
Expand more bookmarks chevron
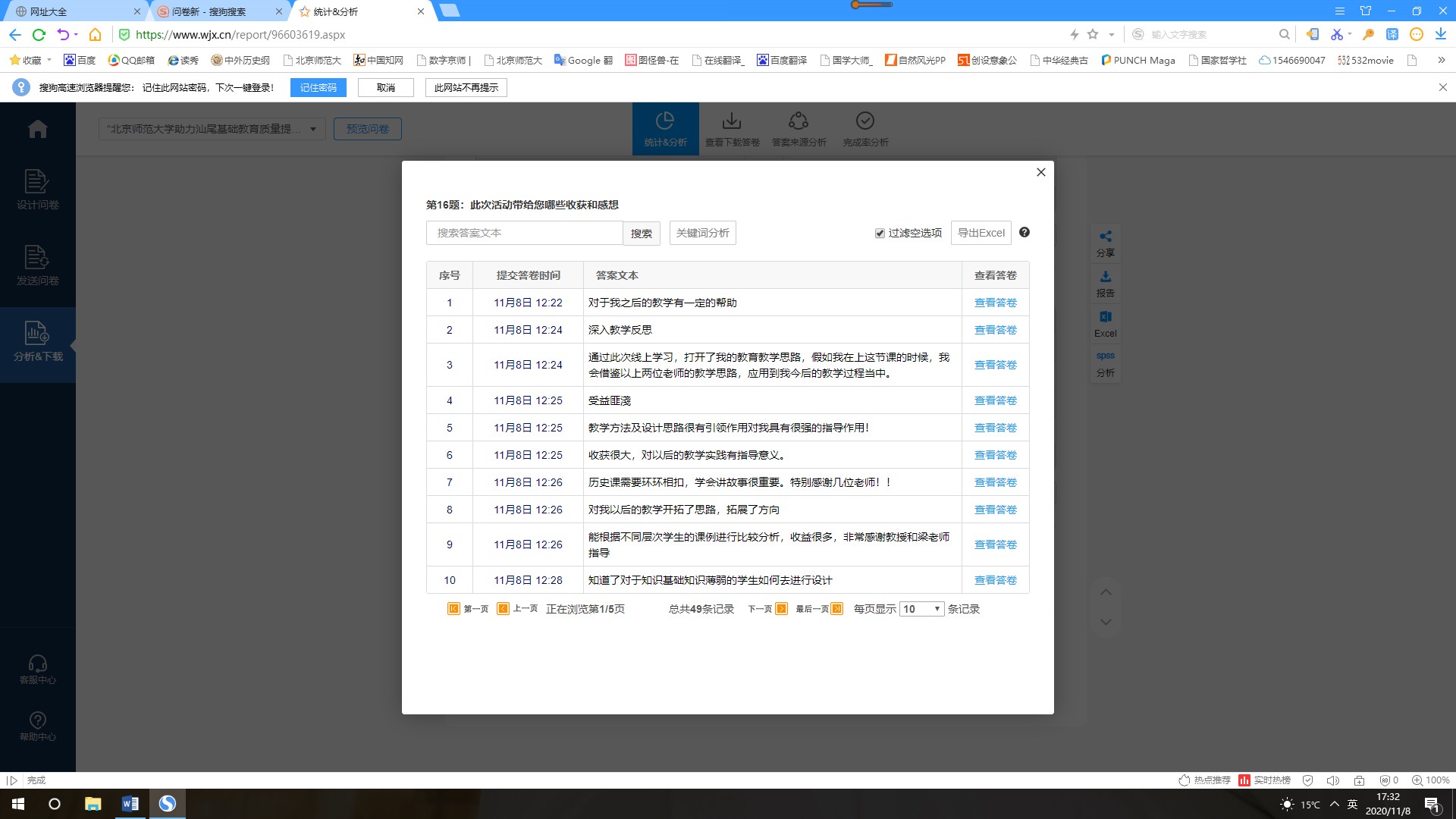(1441, 60)
